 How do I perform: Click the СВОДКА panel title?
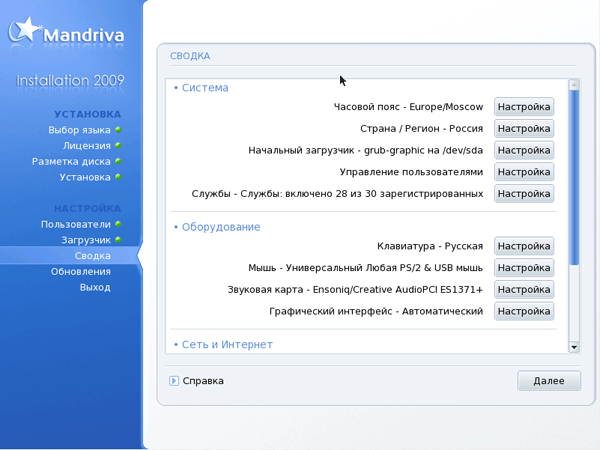[x=190, y=56]
